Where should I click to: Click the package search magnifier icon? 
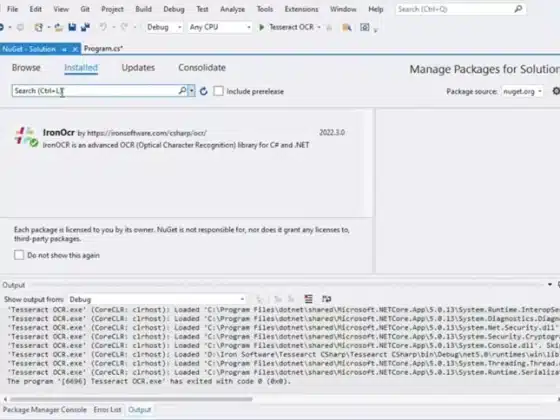coord(182,91)
